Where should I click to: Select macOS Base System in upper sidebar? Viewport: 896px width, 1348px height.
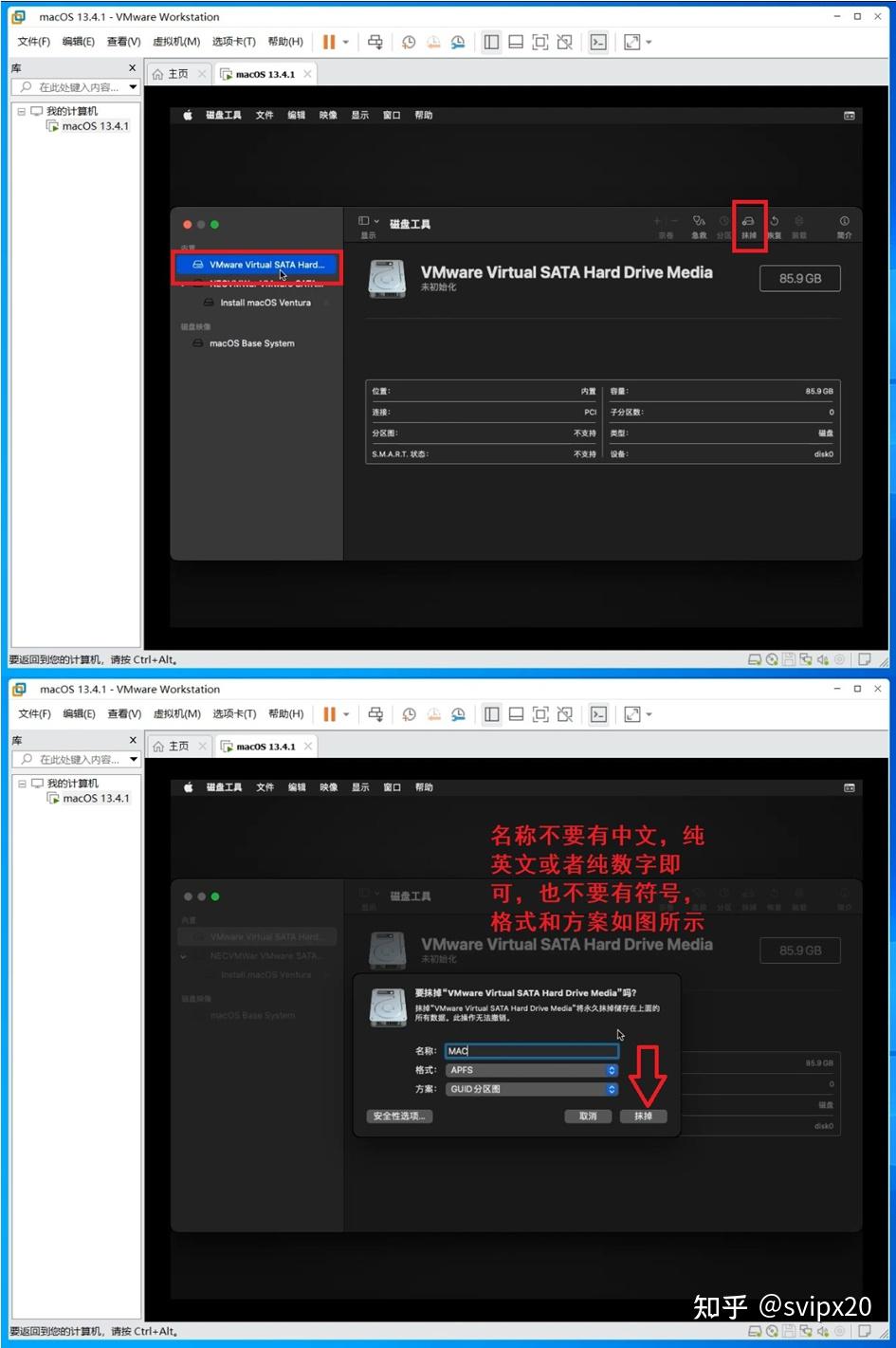pos(251,343)
